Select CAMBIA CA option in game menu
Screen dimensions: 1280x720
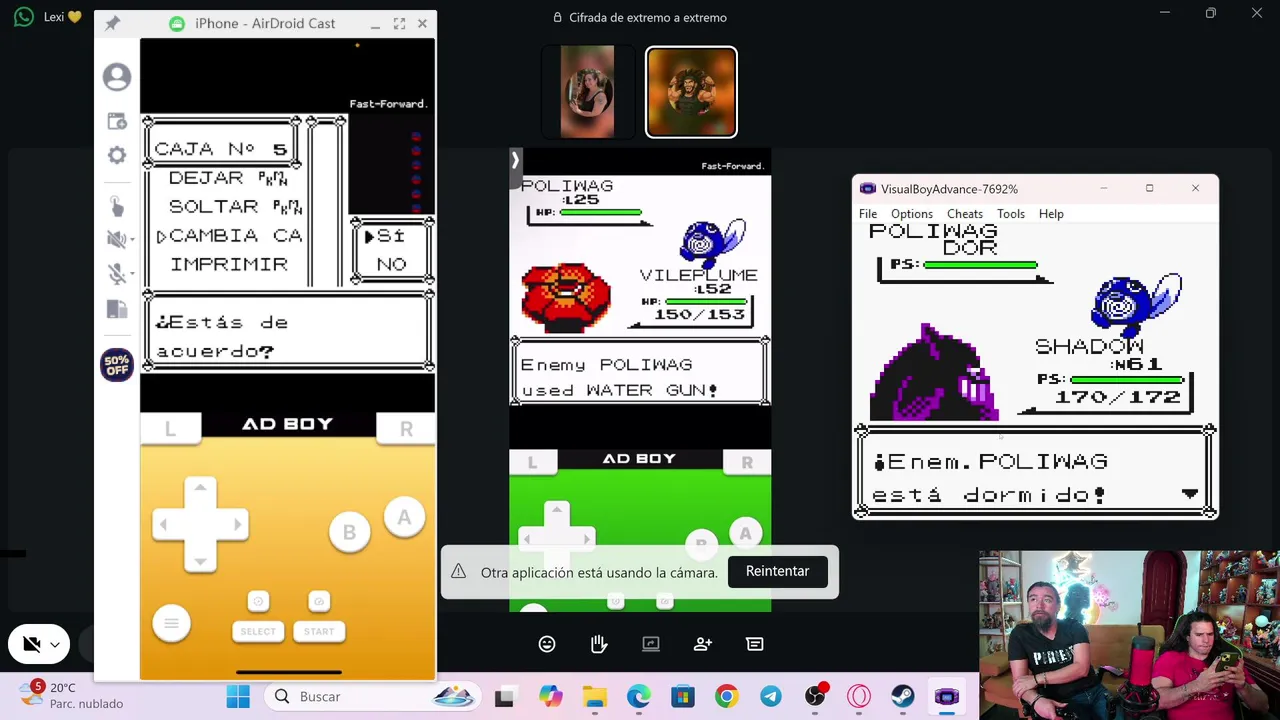236,235
